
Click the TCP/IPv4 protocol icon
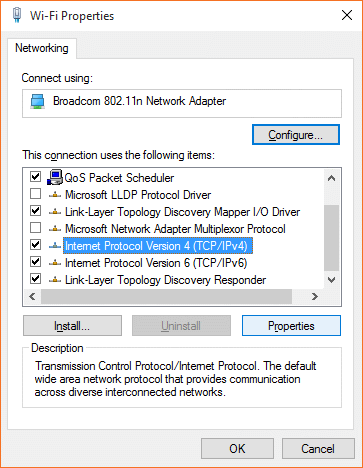point(55,246)
